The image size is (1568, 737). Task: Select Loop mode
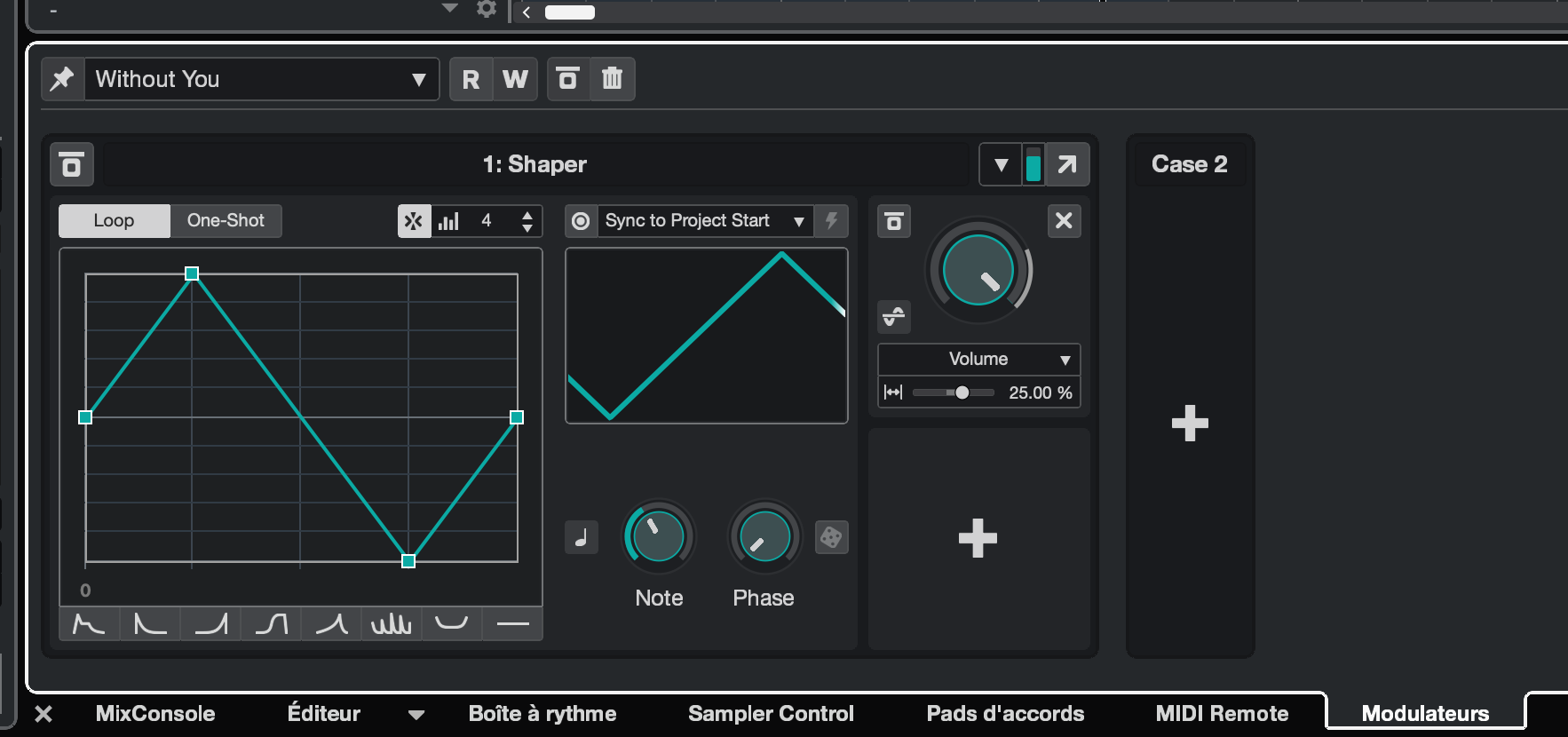(114, 220)
